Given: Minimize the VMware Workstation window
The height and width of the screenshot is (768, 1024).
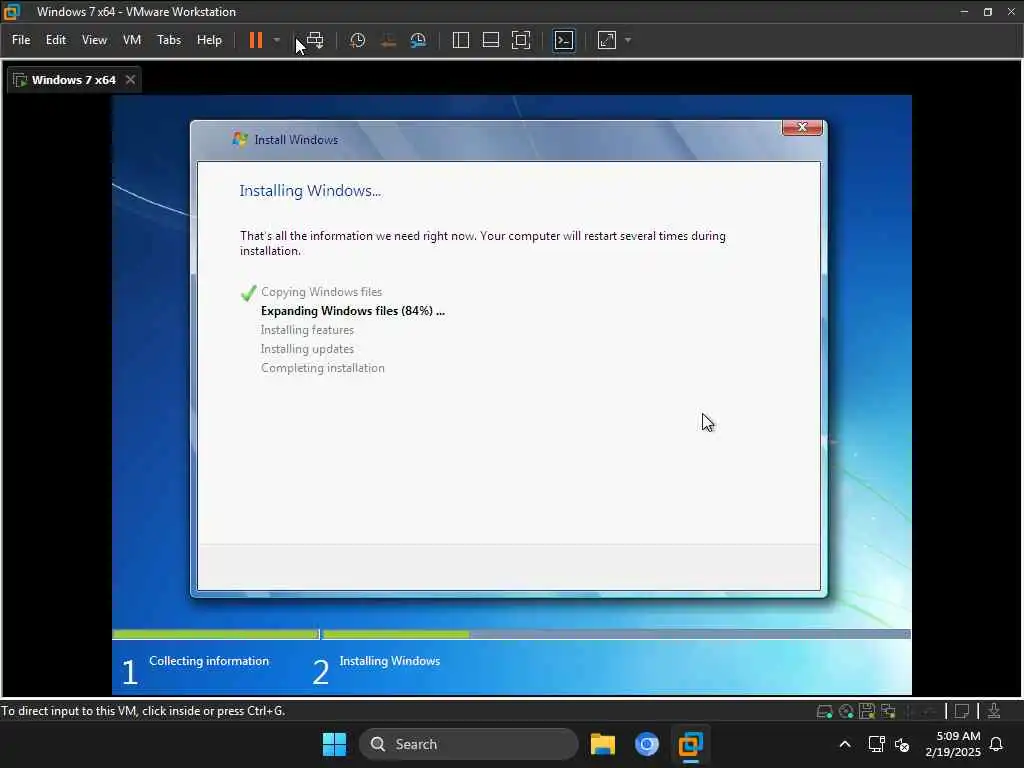Looking at the screenshot, I should [x=964, y=11].
